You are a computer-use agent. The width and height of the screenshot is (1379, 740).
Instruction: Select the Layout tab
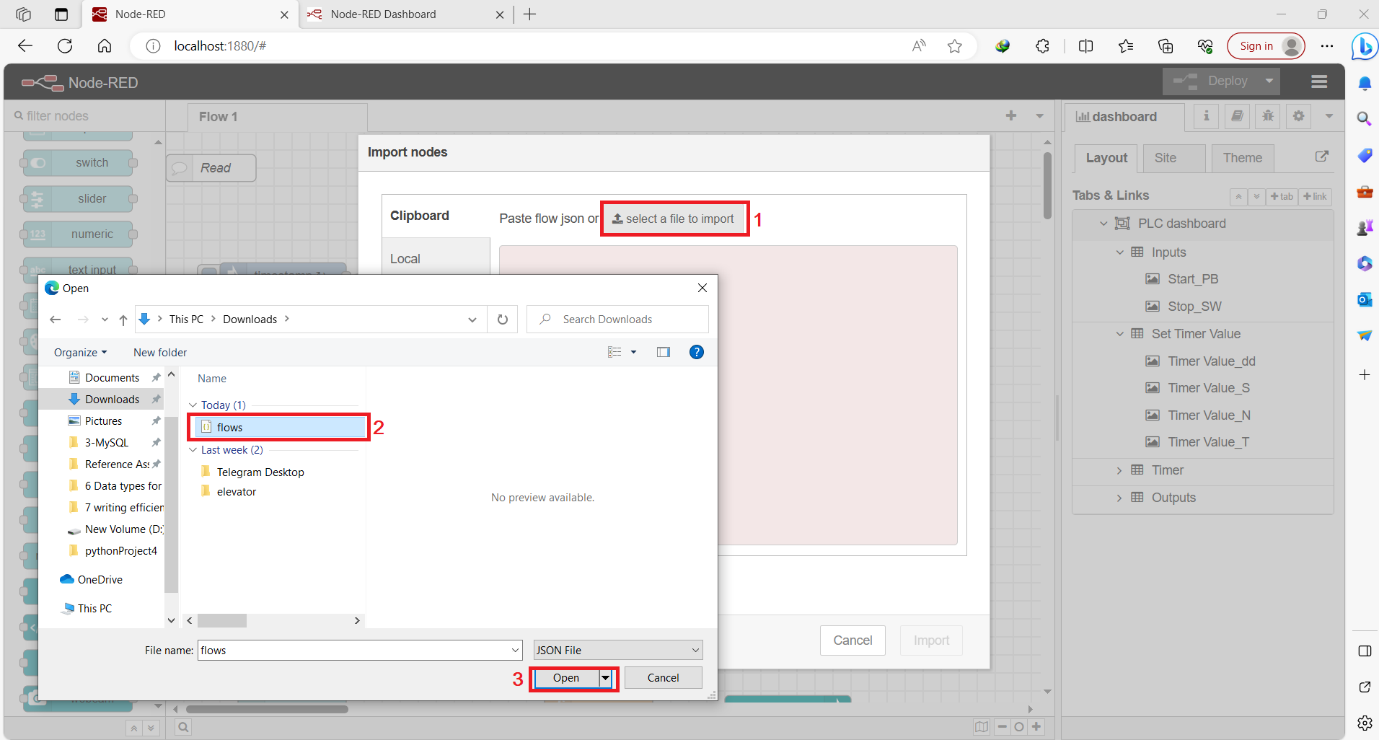point(1107,158)
